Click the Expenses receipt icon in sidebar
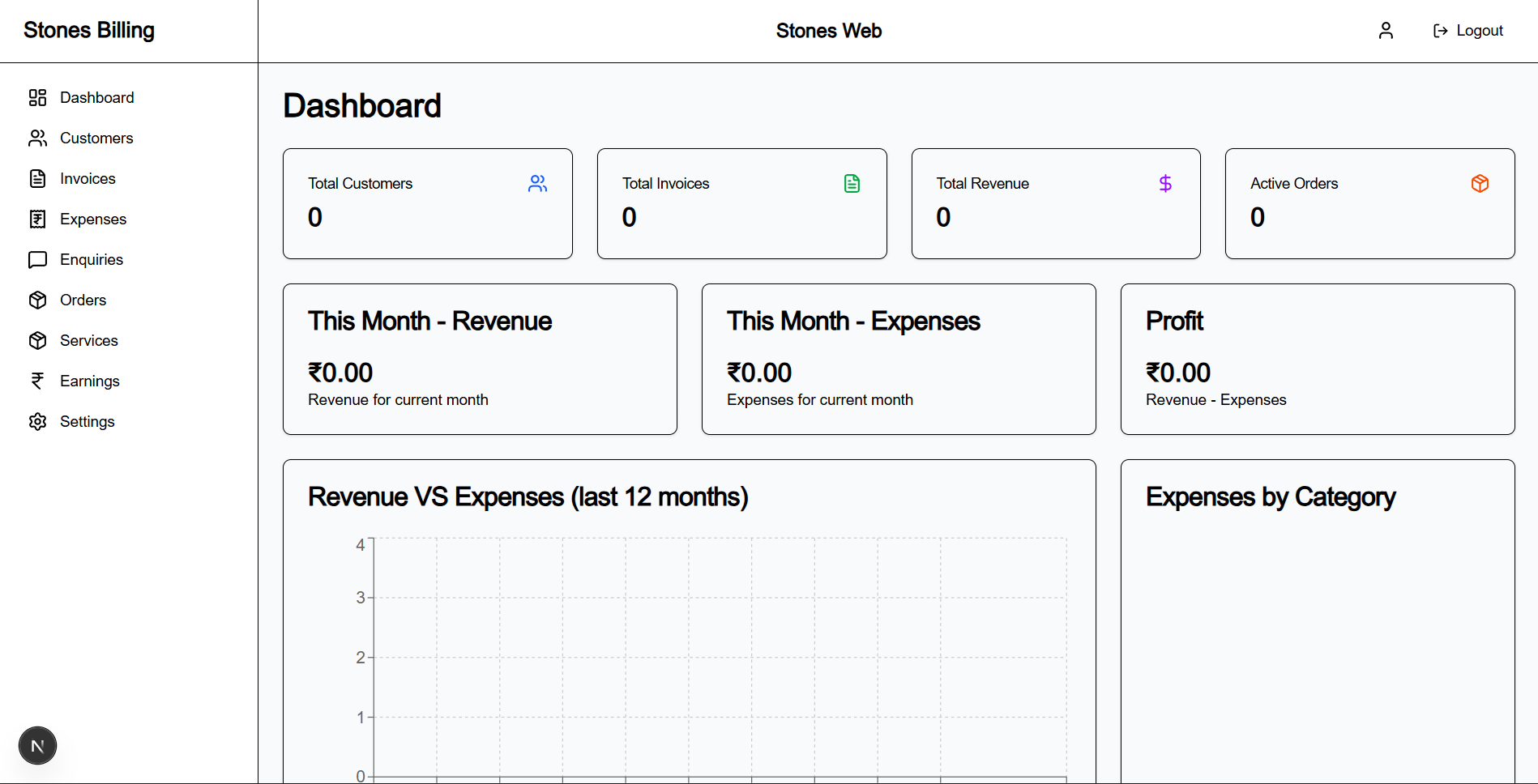The width and height of the screenshot is (1538, 784). click(37, 219)
